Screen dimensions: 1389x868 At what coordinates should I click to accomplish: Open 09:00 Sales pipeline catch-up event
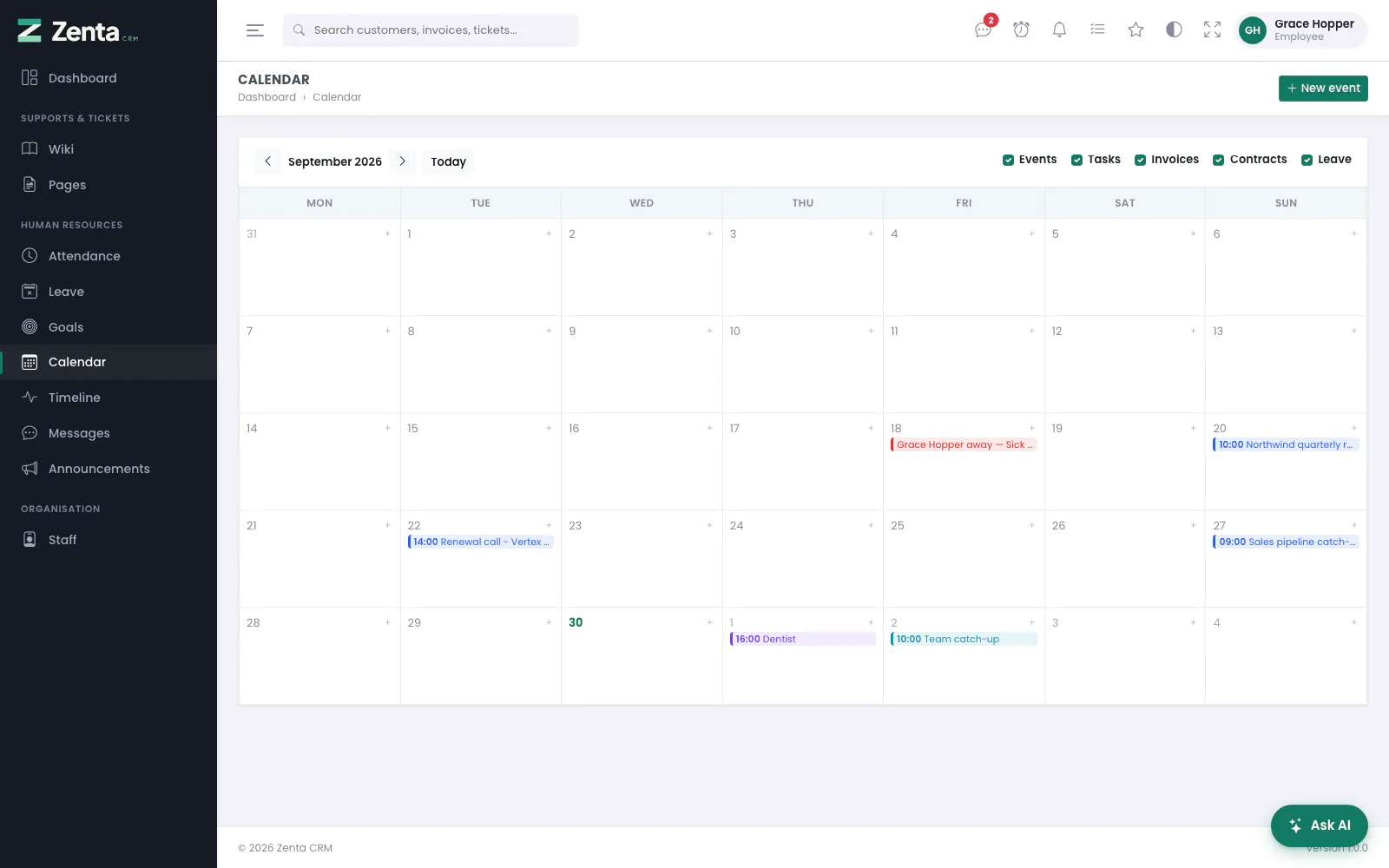pos(1286,542)
